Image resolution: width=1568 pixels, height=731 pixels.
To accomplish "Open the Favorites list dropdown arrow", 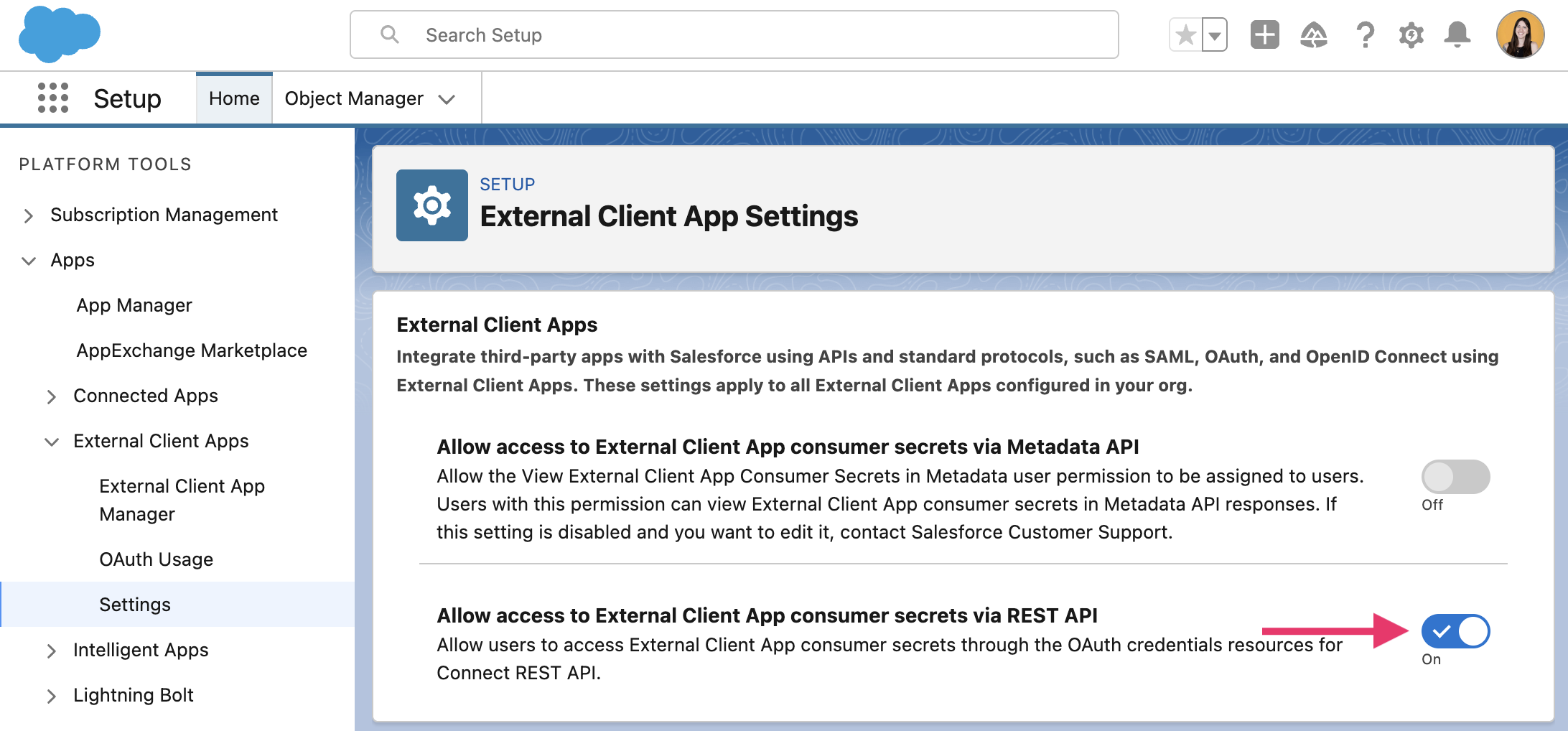I will pyautogui.click(x=1215, y=35).
